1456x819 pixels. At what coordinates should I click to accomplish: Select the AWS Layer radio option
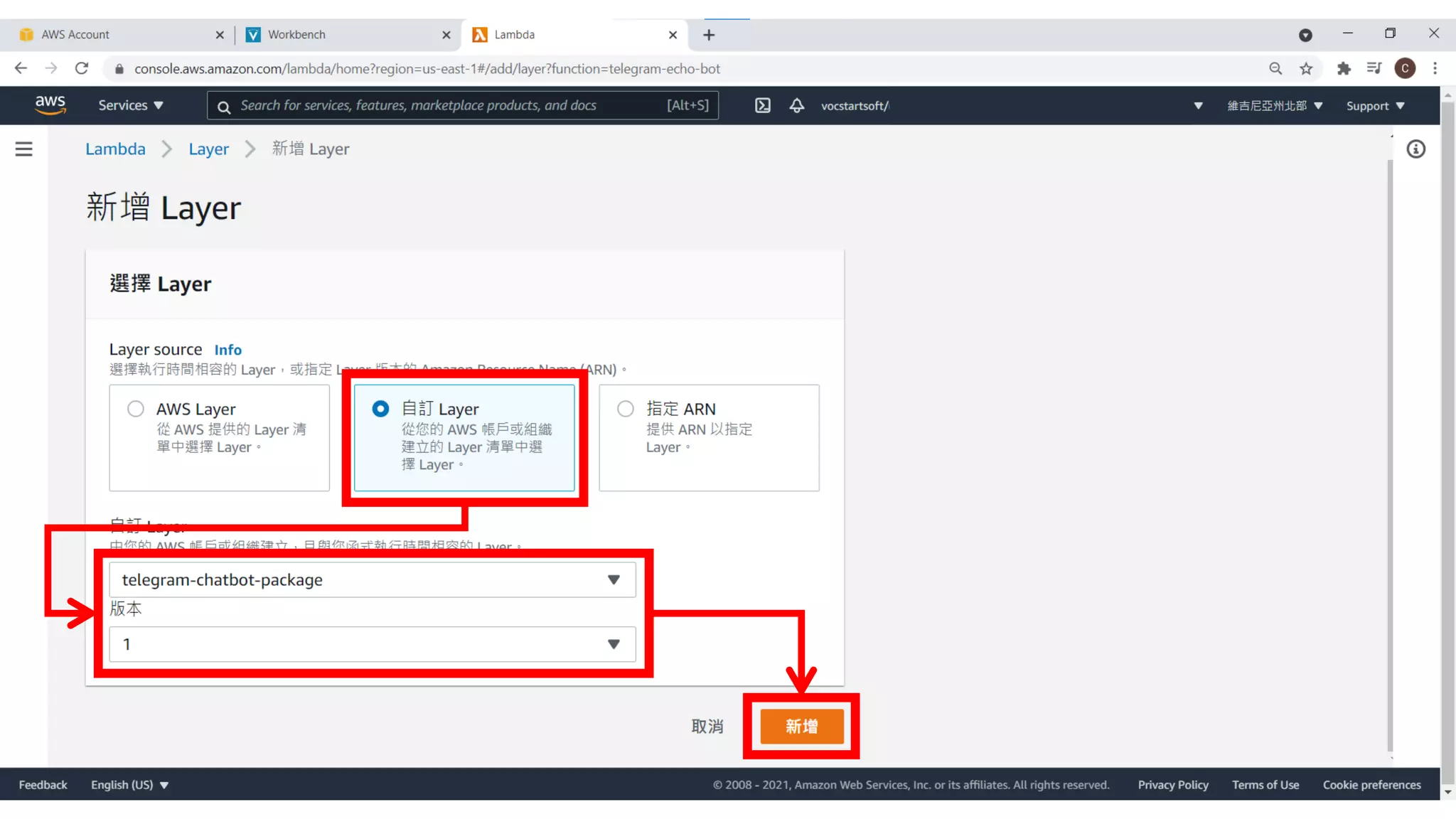tap(135, 409)
